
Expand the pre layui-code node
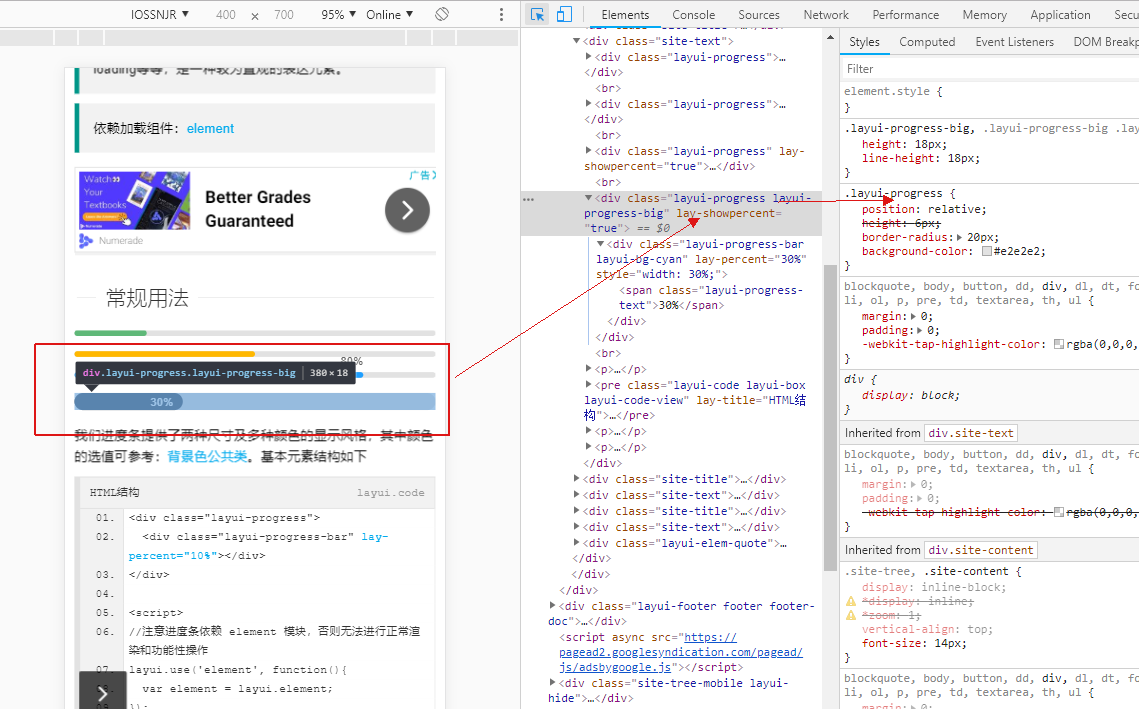[x=588, y=385]
